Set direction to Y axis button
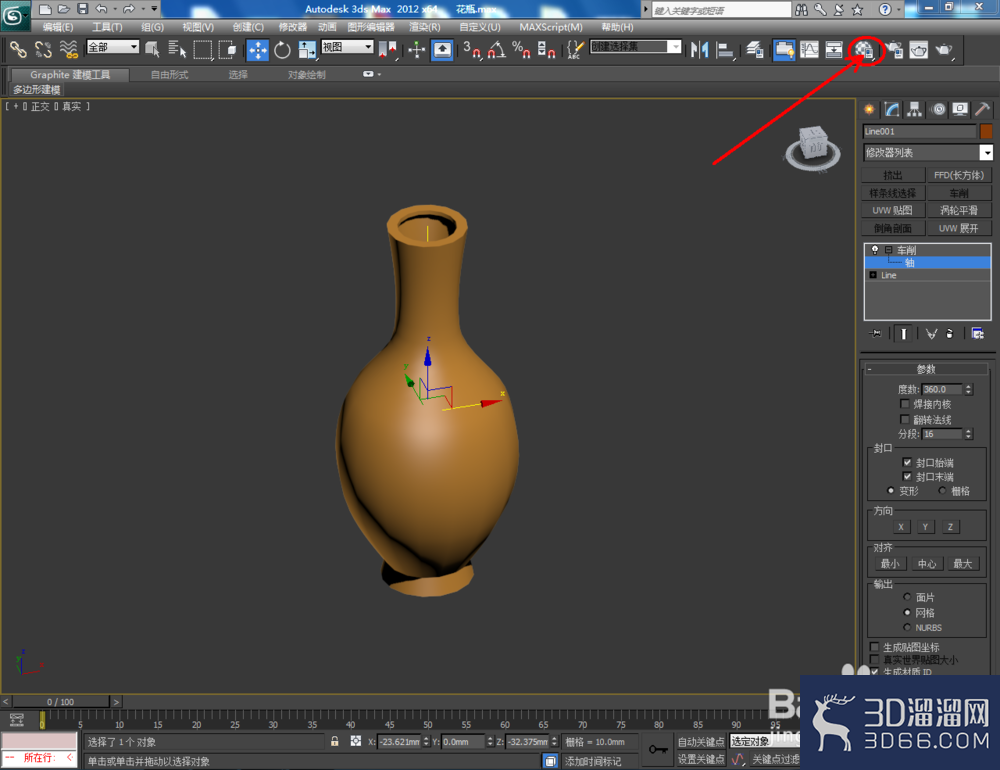 [x=925, y=526]
